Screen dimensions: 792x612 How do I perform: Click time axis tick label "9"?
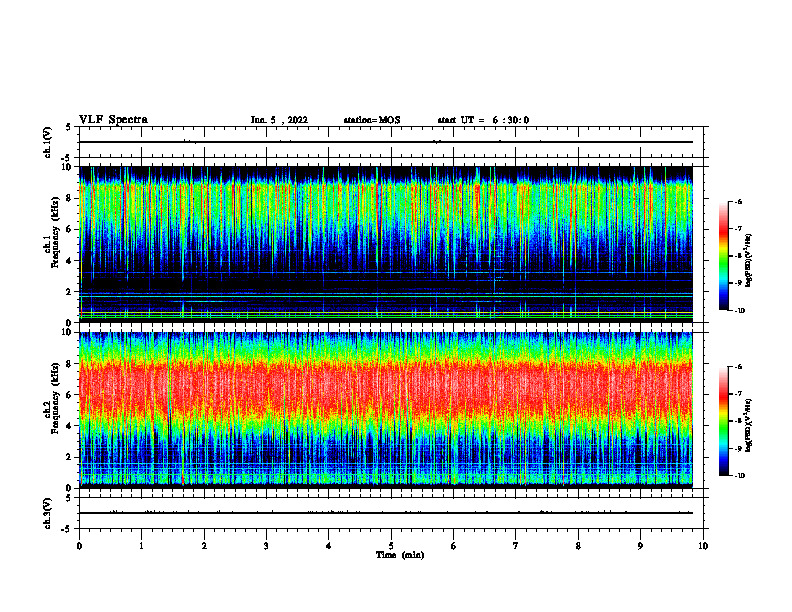tap(640, 546)
